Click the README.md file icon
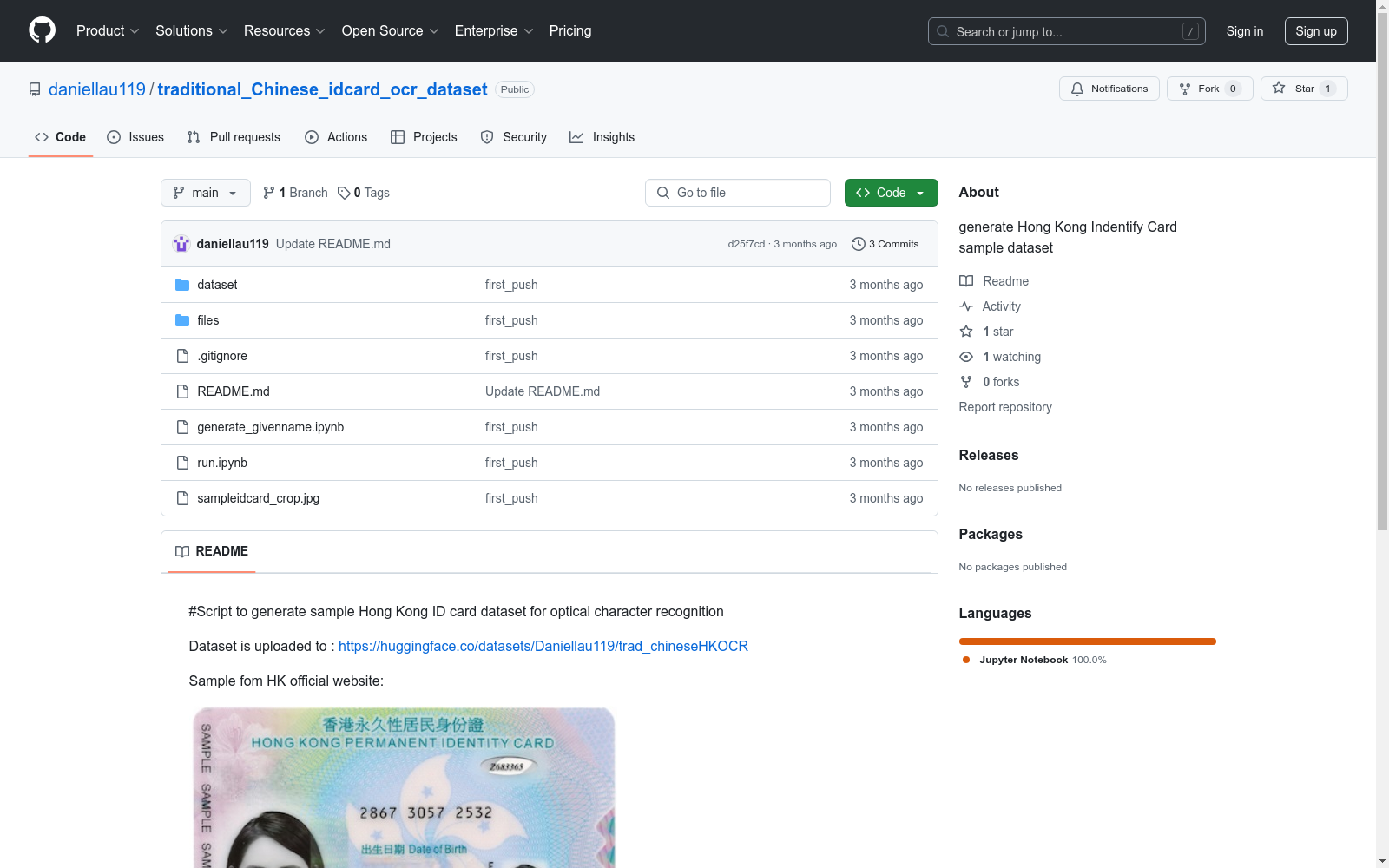This screenshot has height=868, width=1389. tap(182, 391)
